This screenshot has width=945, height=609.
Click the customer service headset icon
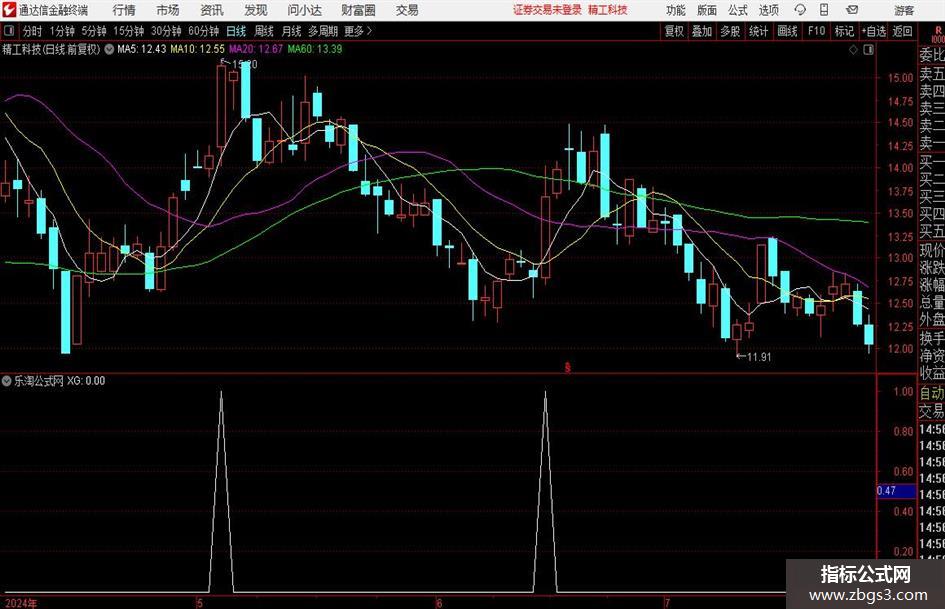point(800,10)
